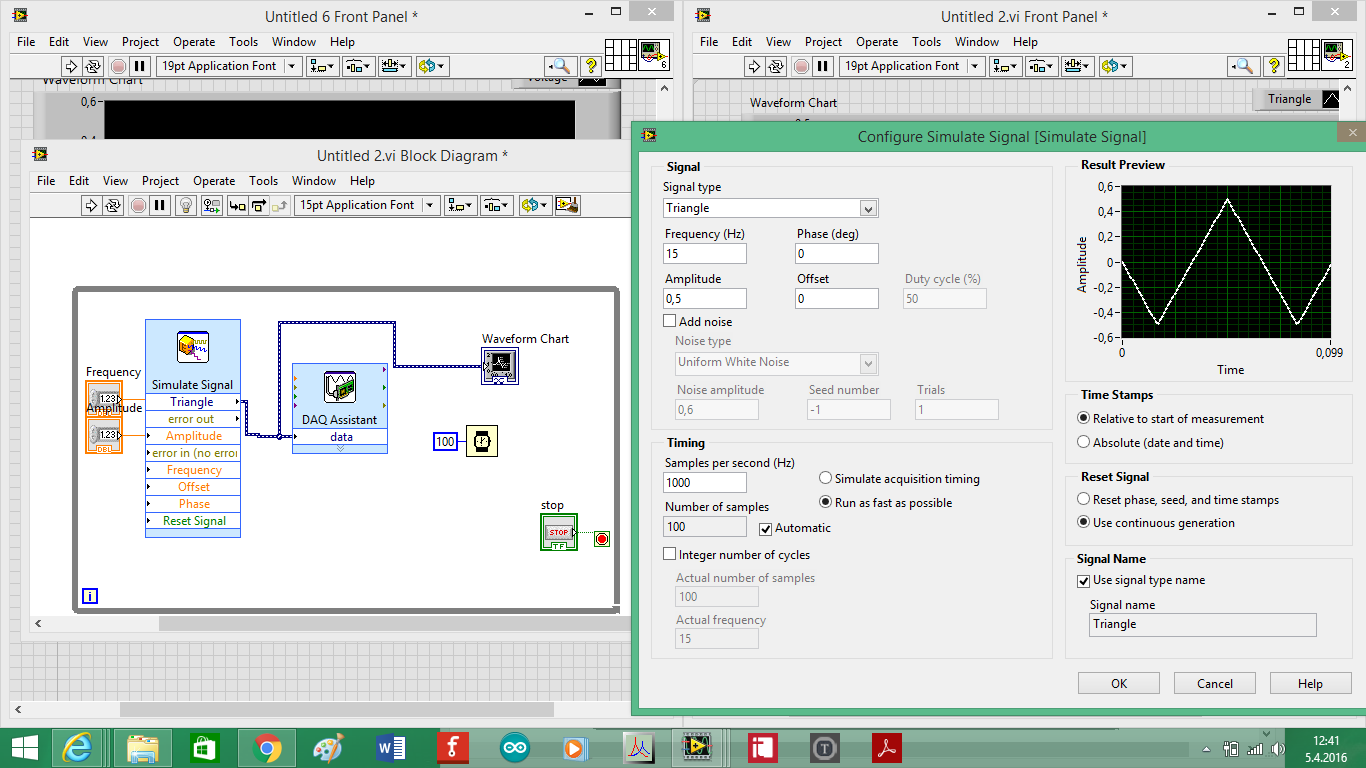
Task: Open Arduino from Windows taskbar
Action: [x=514, y=747]
